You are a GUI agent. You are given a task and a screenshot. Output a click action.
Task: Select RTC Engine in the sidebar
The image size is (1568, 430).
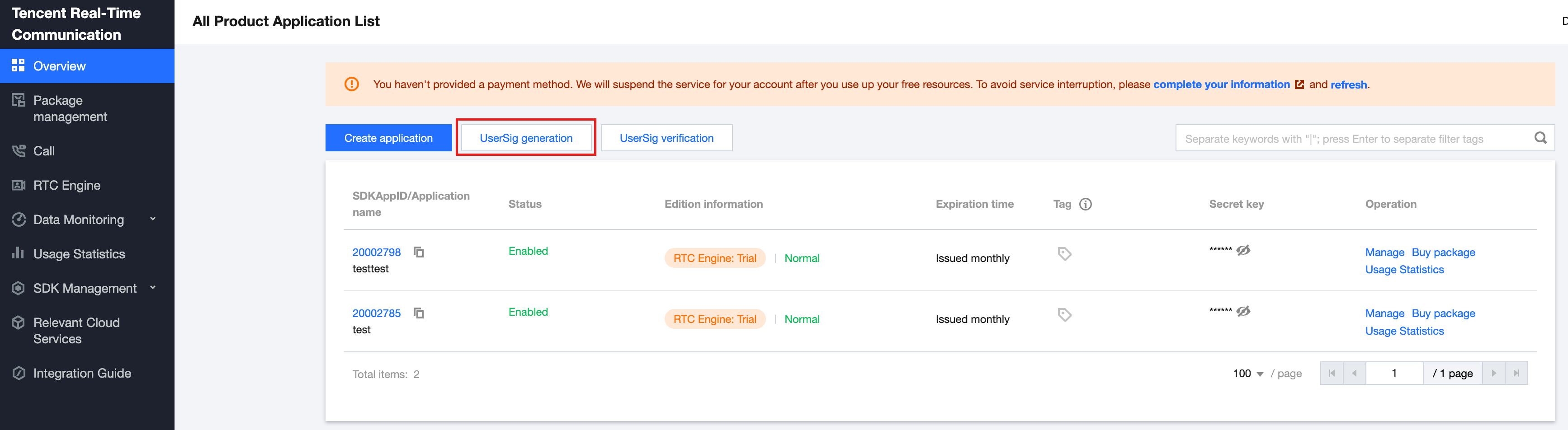[66, 186]
